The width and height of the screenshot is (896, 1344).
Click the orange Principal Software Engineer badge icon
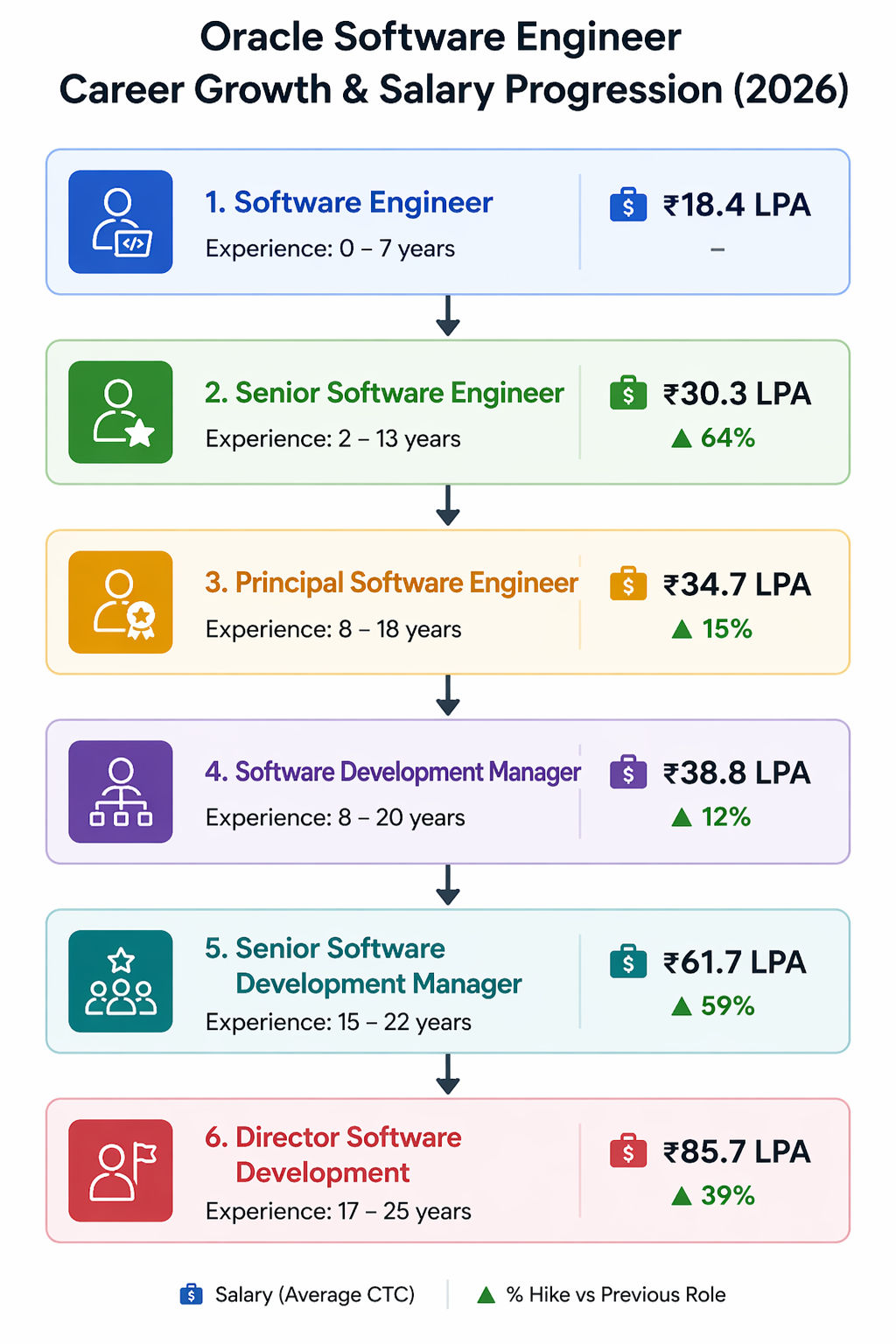(121, 602)
